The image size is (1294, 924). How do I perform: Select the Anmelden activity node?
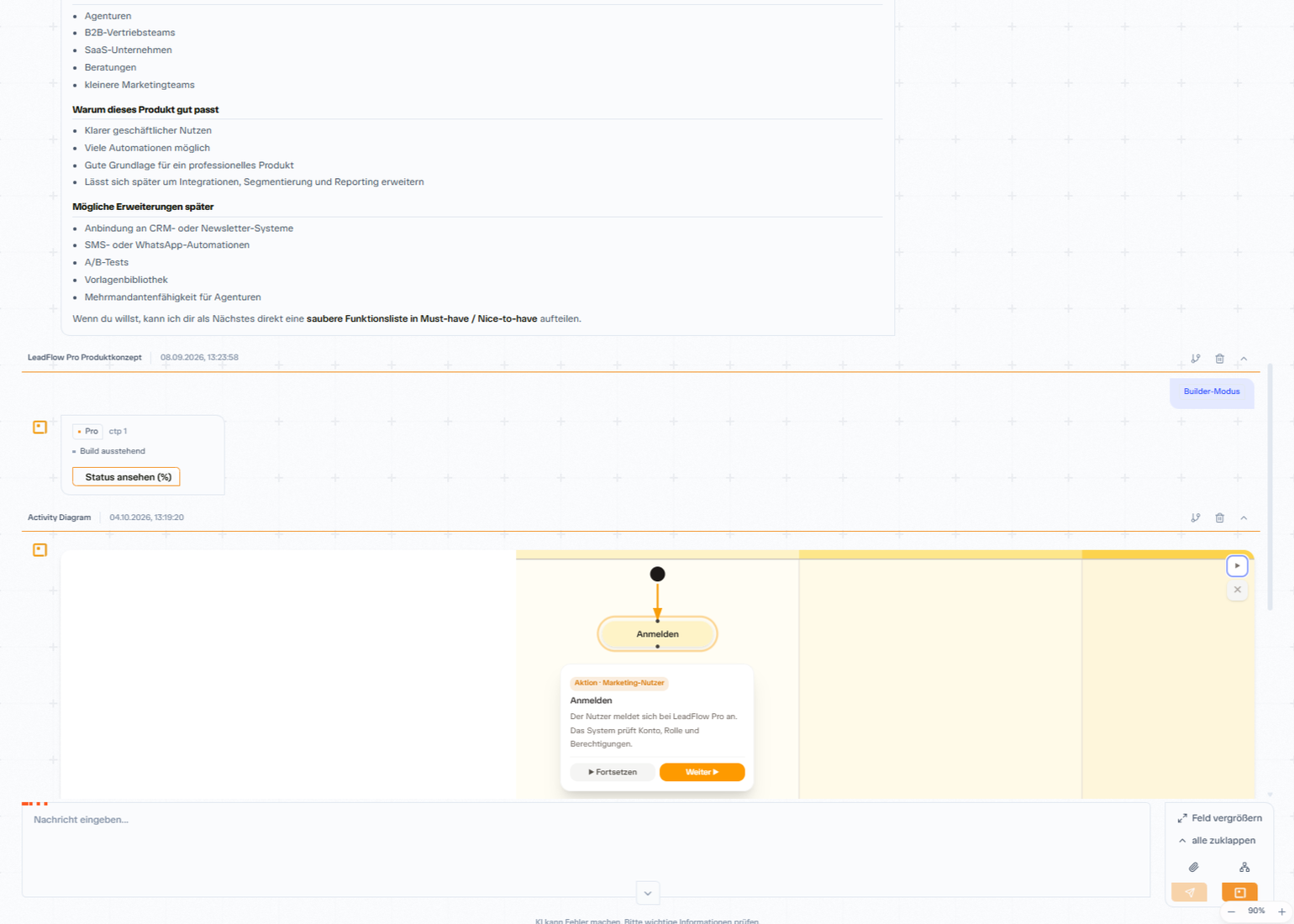click(657, 634)
